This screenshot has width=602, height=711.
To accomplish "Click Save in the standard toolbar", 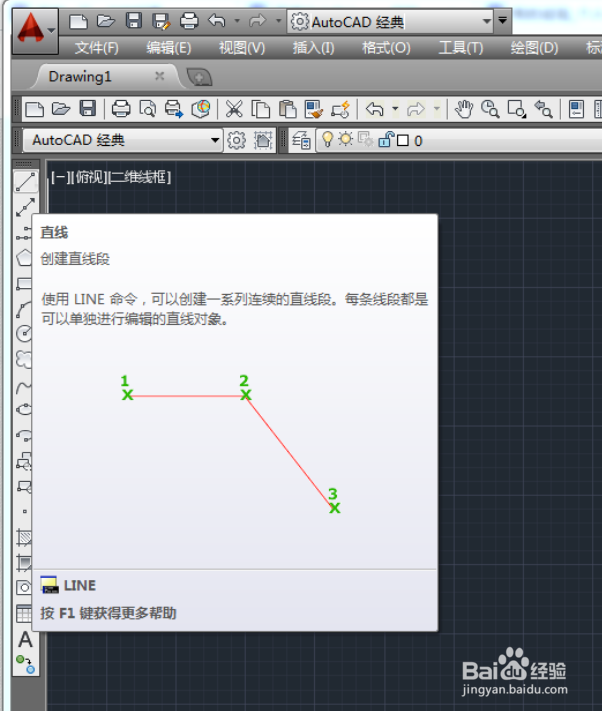I will pyautogui.click(x=87, y=109).
